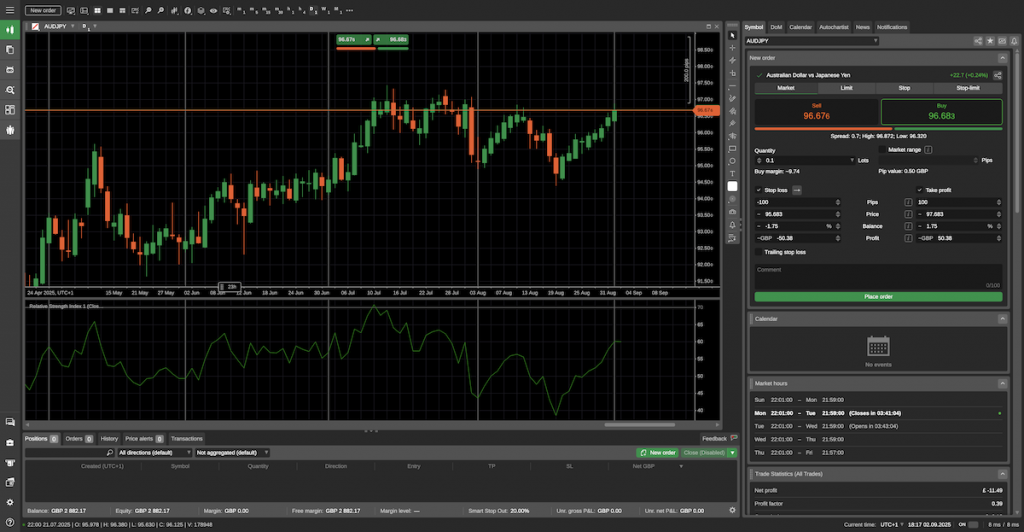Select multi-chart grid layout icon
This screenshot has width=1024, height=532.
pos(97,10)
